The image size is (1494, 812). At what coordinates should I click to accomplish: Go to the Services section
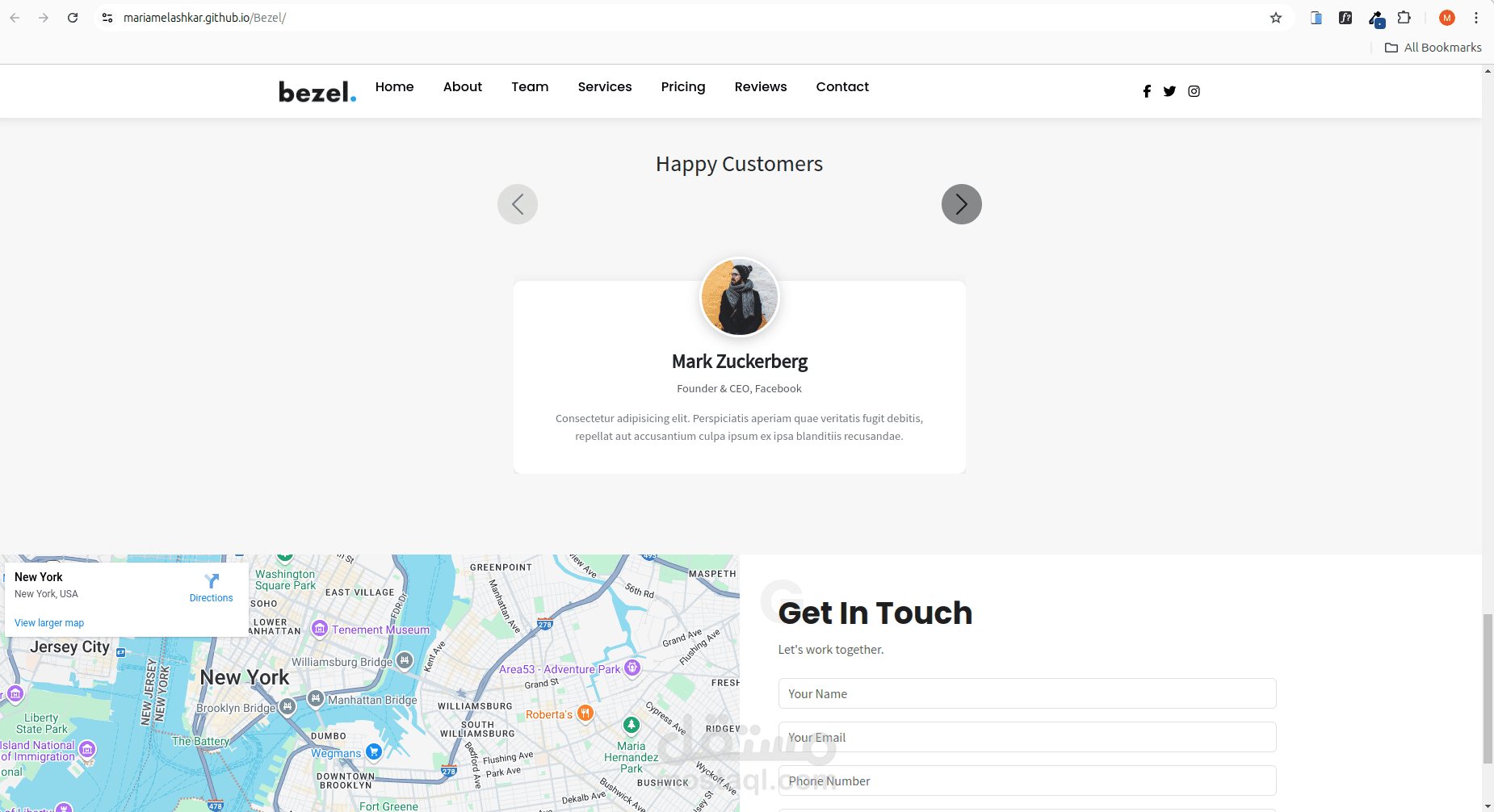(x=605, y=87)
